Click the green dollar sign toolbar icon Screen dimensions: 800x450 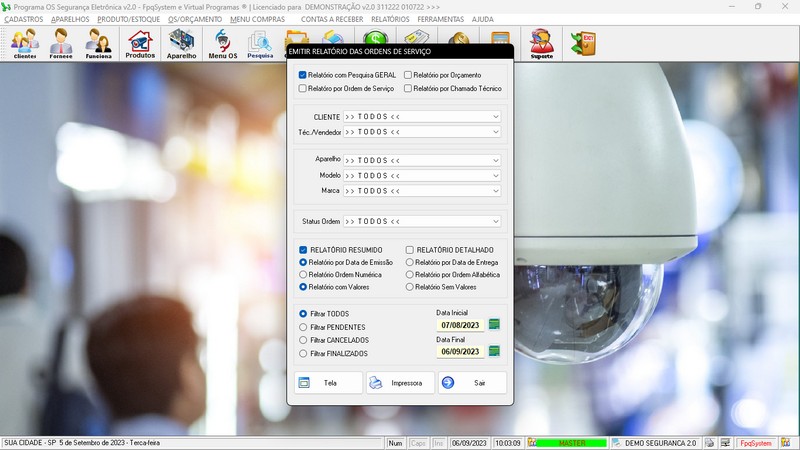click(x=376, y=37)
